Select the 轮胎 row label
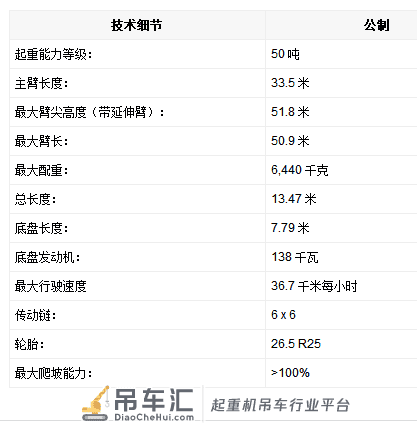 (x=29, y=344)
